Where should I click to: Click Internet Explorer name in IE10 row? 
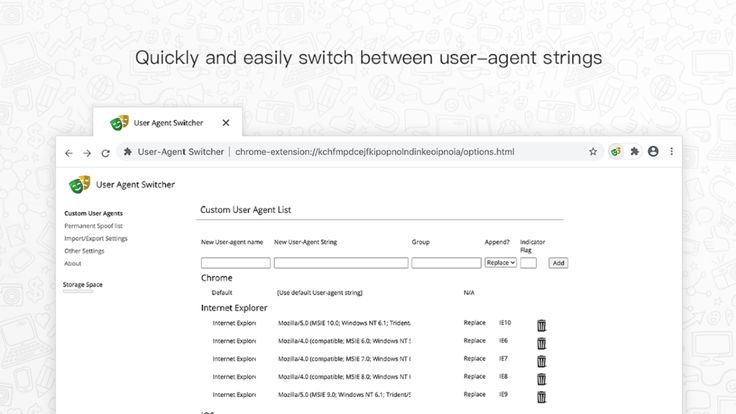coord(234,323)
